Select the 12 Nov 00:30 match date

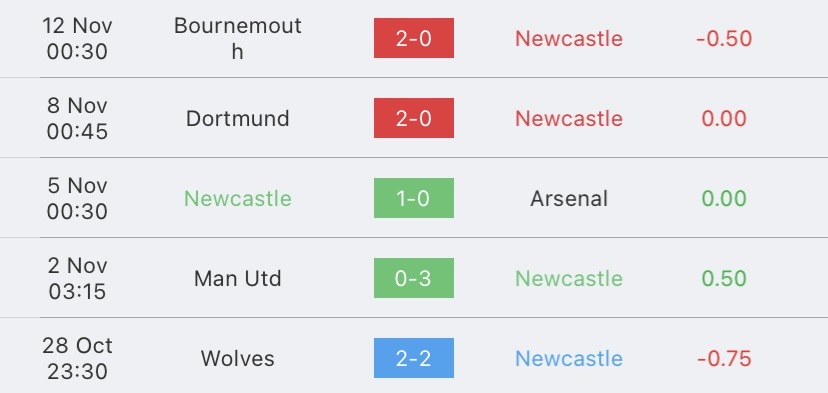click(77, 38)
